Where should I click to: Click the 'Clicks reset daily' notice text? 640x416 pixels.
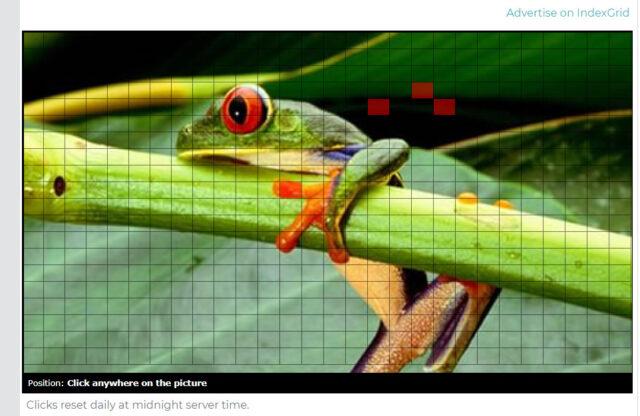(138, 405)
